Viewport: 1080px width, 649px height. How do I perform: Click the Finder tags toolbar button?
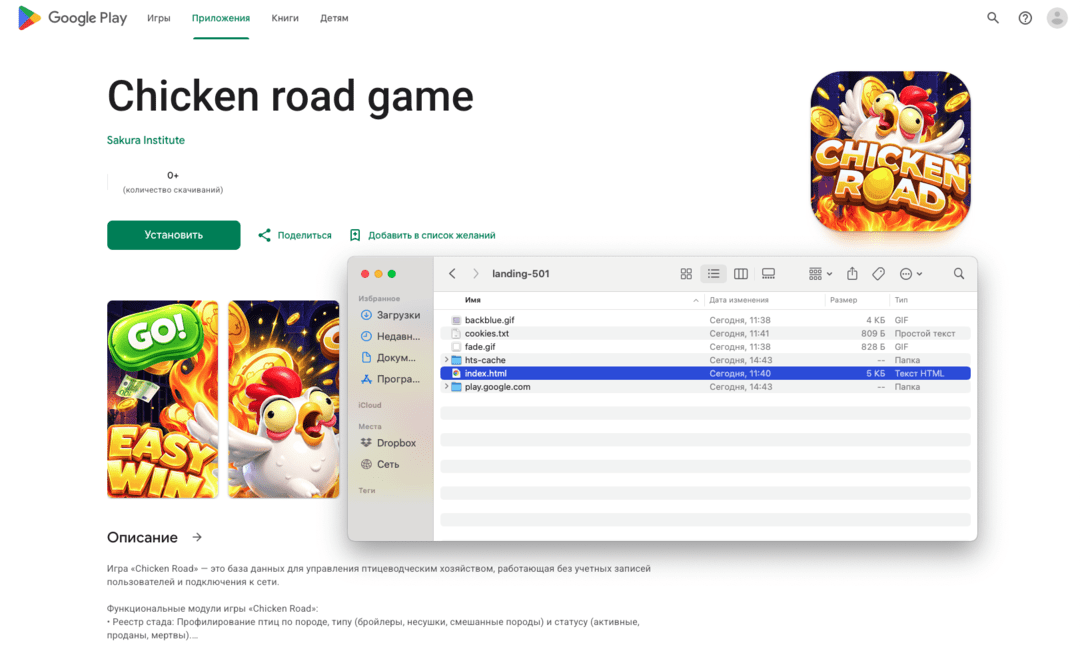tap(878, 274)
